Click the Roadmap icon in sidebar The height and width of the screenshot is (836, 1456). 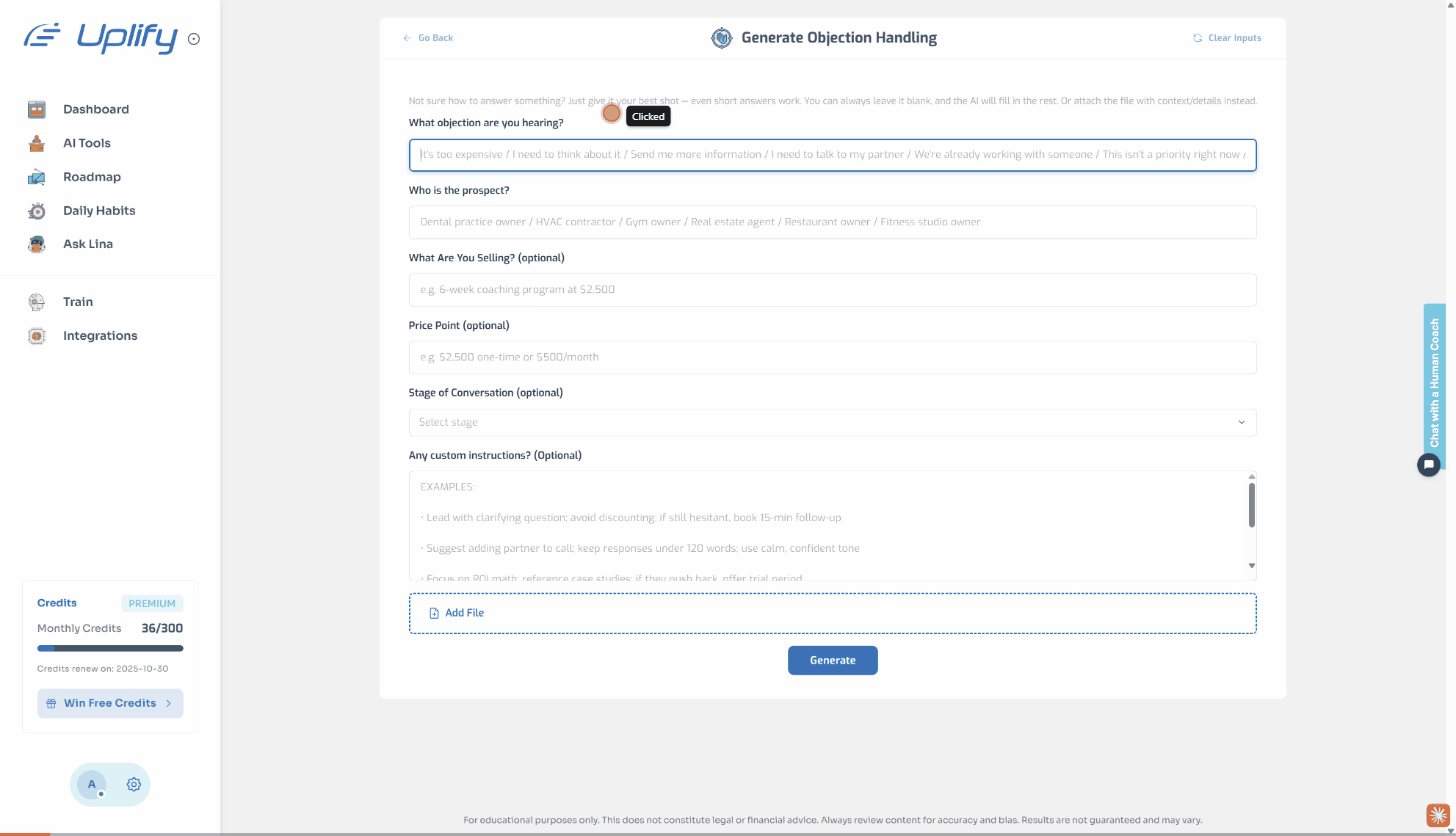(37, 177)
